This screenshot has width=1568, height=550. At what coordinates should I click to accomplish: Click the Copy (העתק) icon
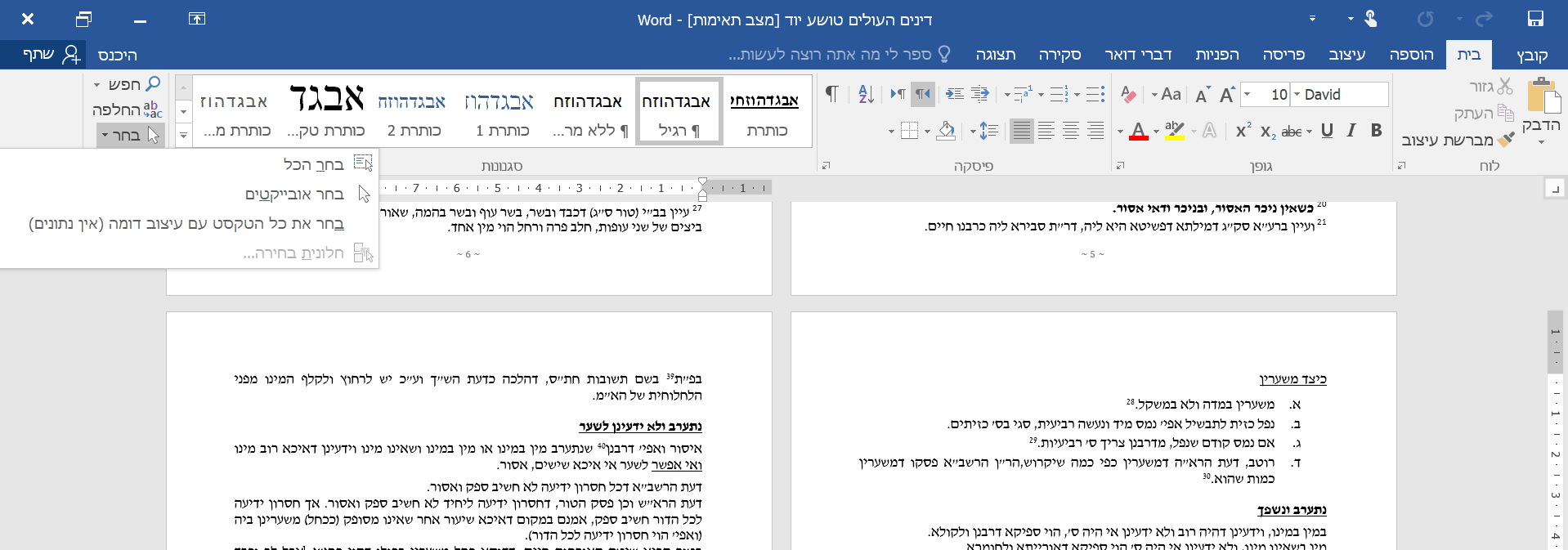[1505, 113]
